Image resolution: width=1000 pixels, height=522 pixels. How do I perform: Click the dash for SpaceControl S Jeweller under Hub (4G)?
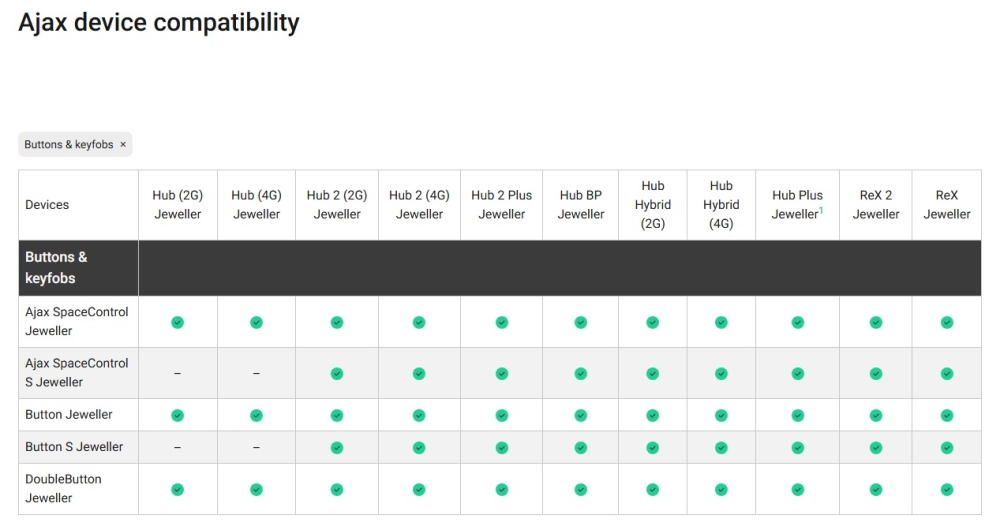coord(256,373)
